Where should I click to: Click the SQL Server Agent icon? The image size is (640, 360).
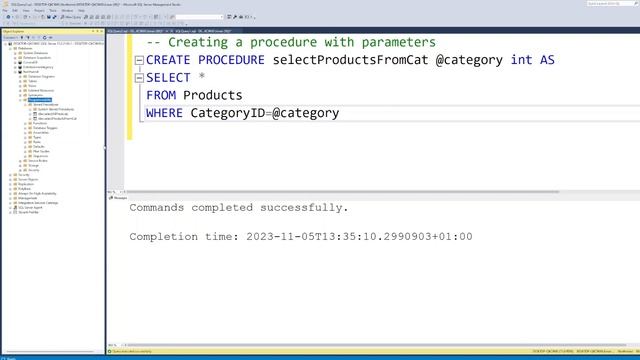15,208
